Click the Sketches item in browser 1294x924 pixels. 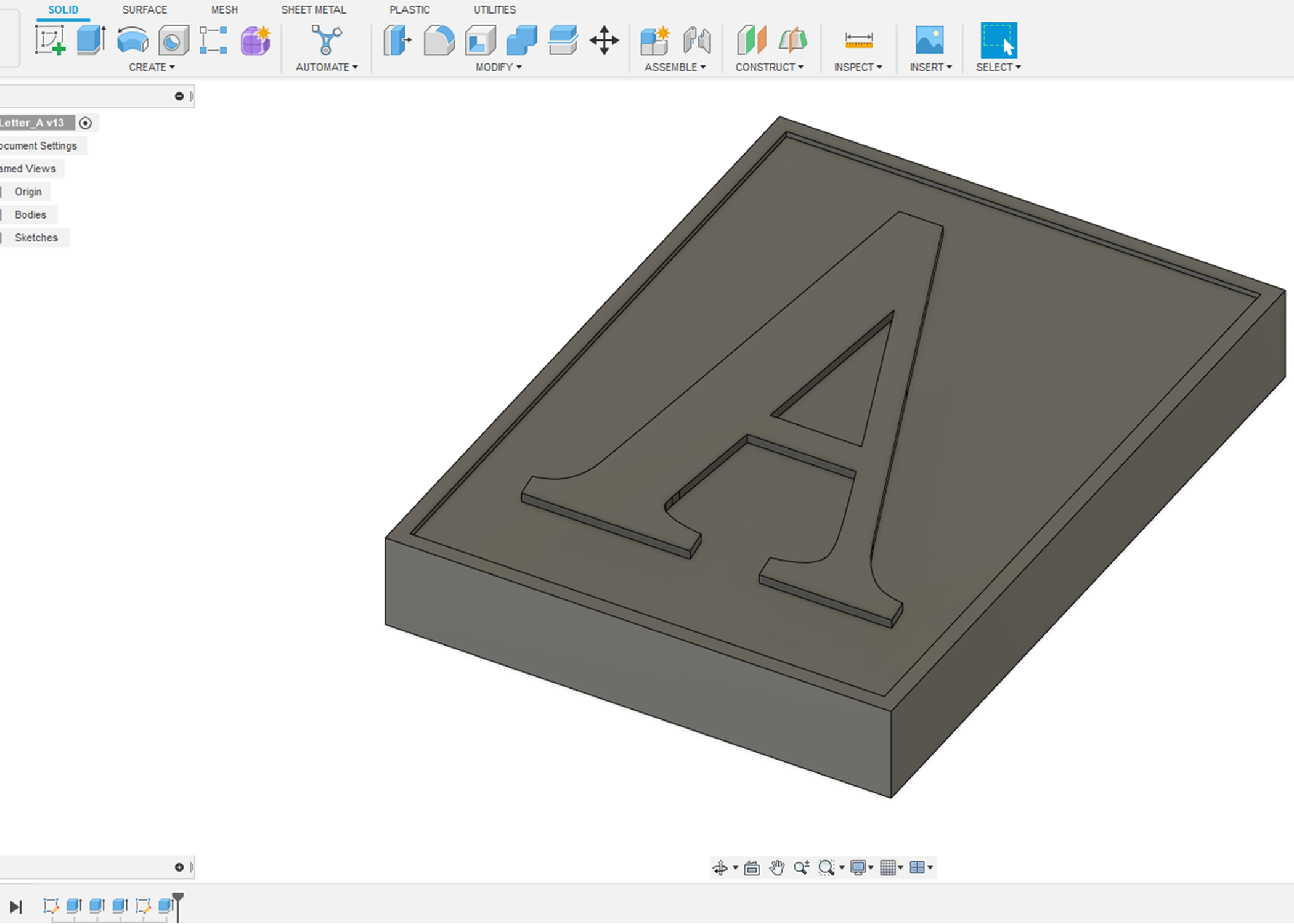(x=36, y=238)
